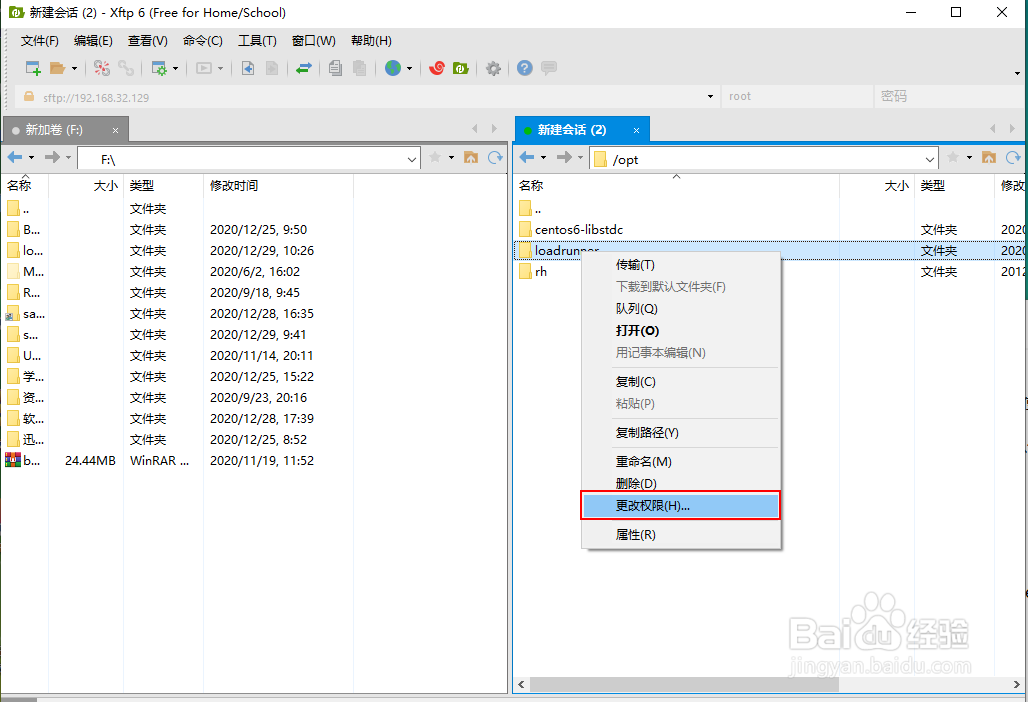Click the remote pane bookmark star

953,157
